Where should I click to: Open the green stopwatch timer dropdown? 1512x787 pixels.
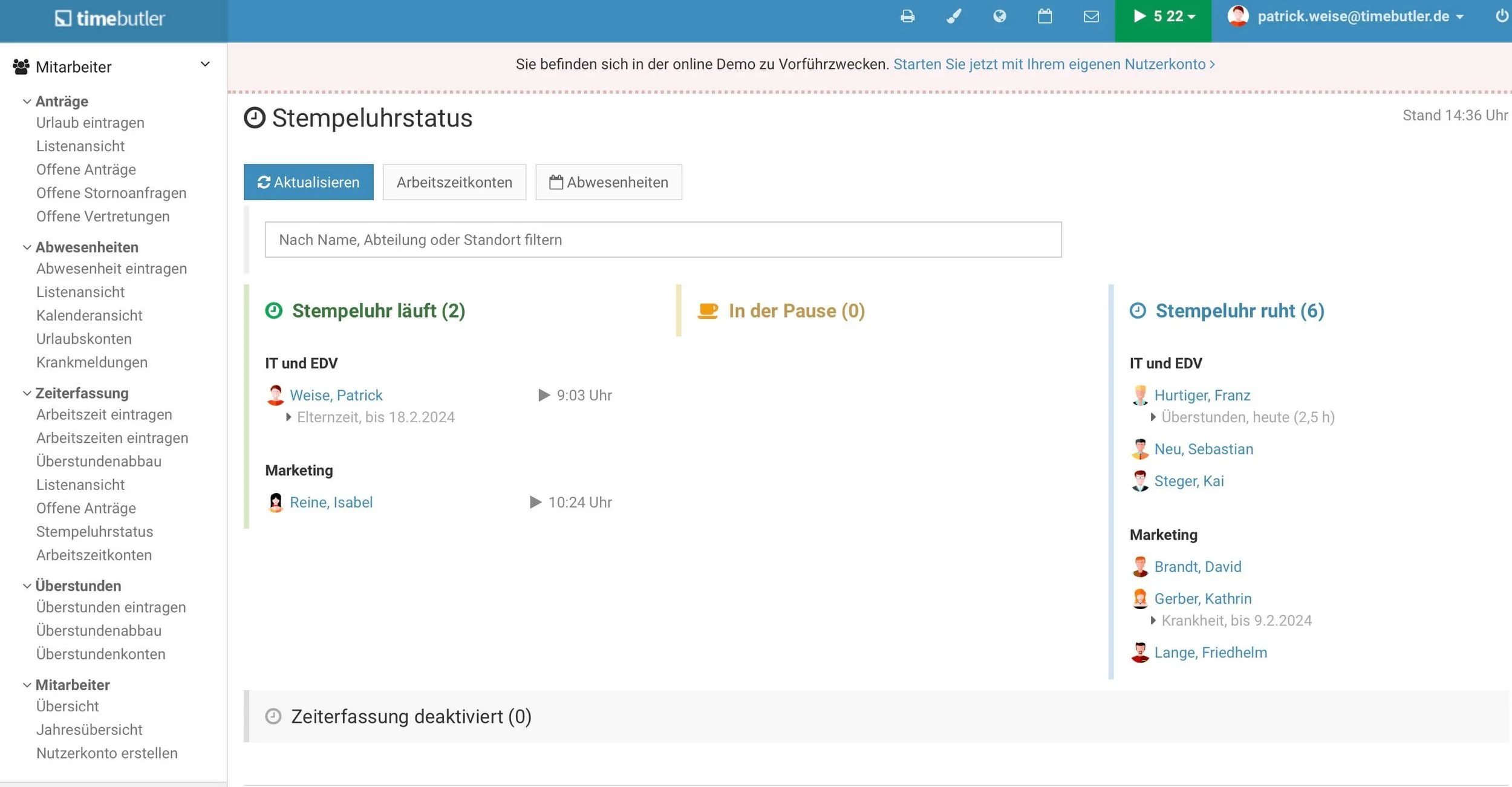point(1163,17)
